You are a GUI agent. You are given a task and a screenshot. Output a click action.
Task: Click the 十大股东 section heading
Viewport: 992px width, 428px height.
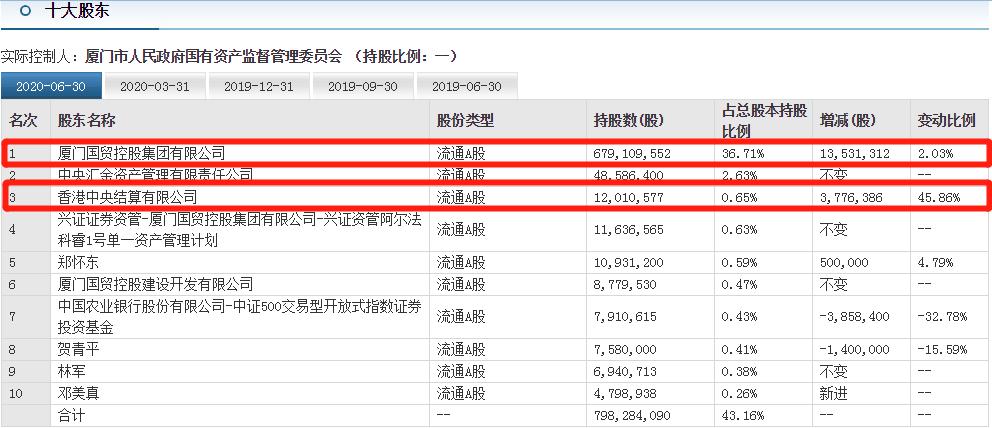(x=76, y=11)
